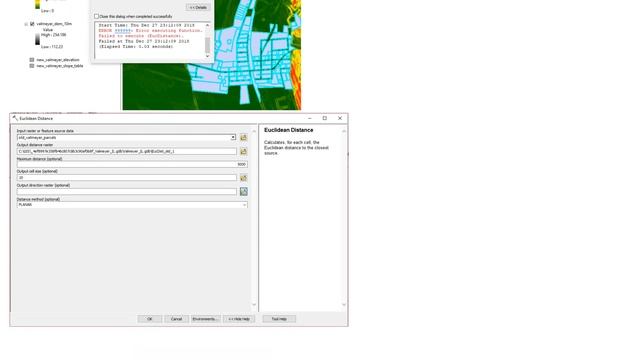Click the 'Failed to execute' log line
This screenshot has width=640, height=360.
click(x=141, y=36)
